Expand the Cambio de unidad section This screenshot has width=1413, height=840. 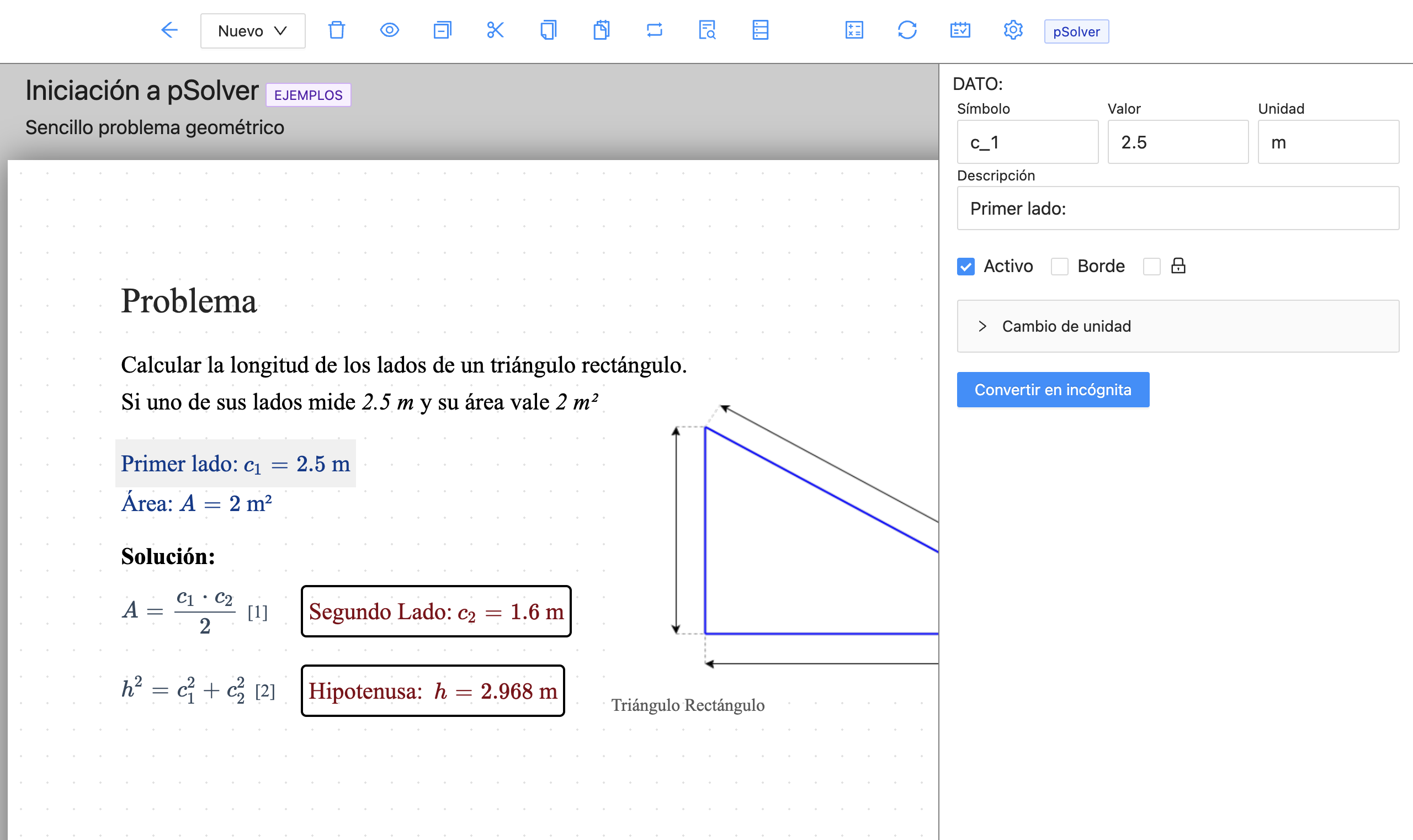click(1177, 326)
